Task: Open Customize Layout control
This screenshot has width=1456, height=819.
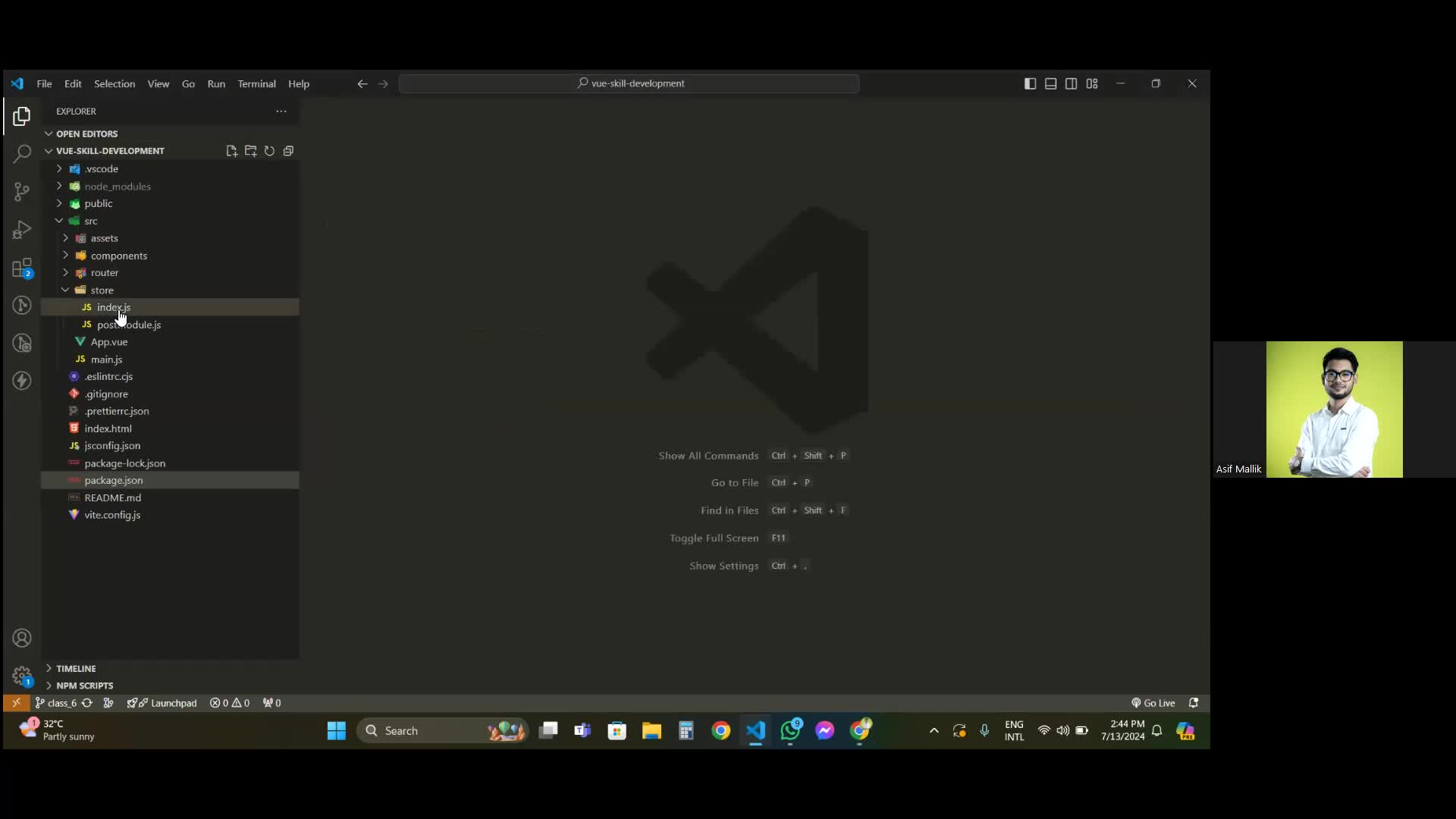Action: tap(1092, 84)
